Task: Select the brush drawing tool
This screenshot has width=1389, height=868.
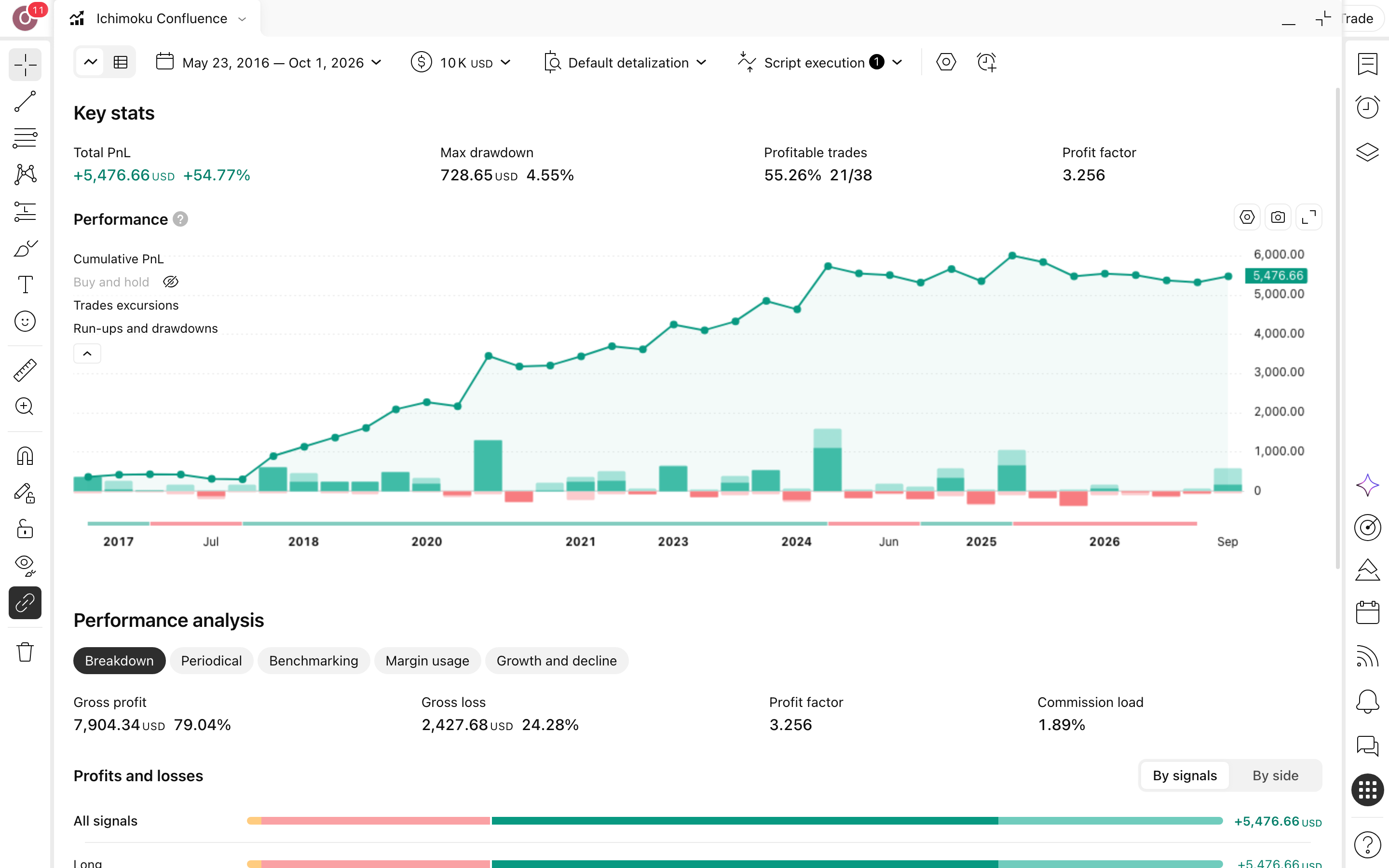Action: [x=25, y=248]
